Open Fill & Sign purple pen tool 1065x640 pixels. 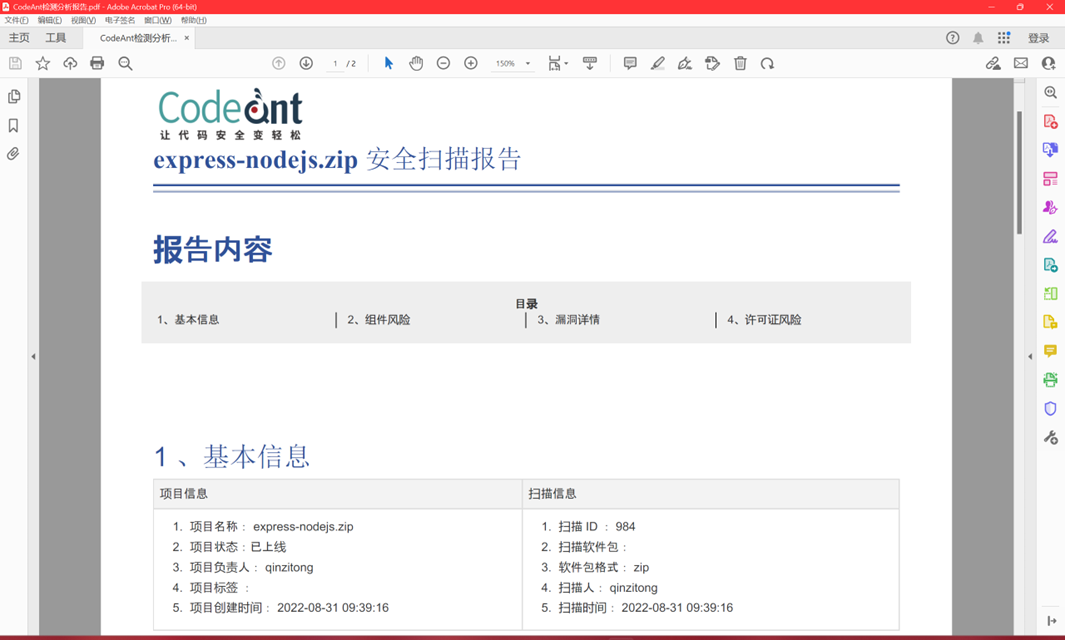point(1051,236)
